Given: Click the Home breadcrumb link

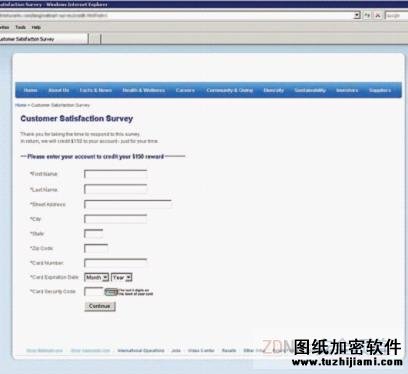Looking at the screenshot, I should (x=20, y=105).
